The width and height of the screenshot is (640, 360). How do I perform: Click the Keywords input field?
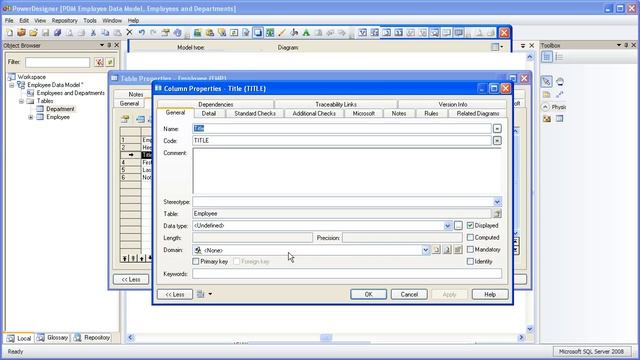click(347, 274)
